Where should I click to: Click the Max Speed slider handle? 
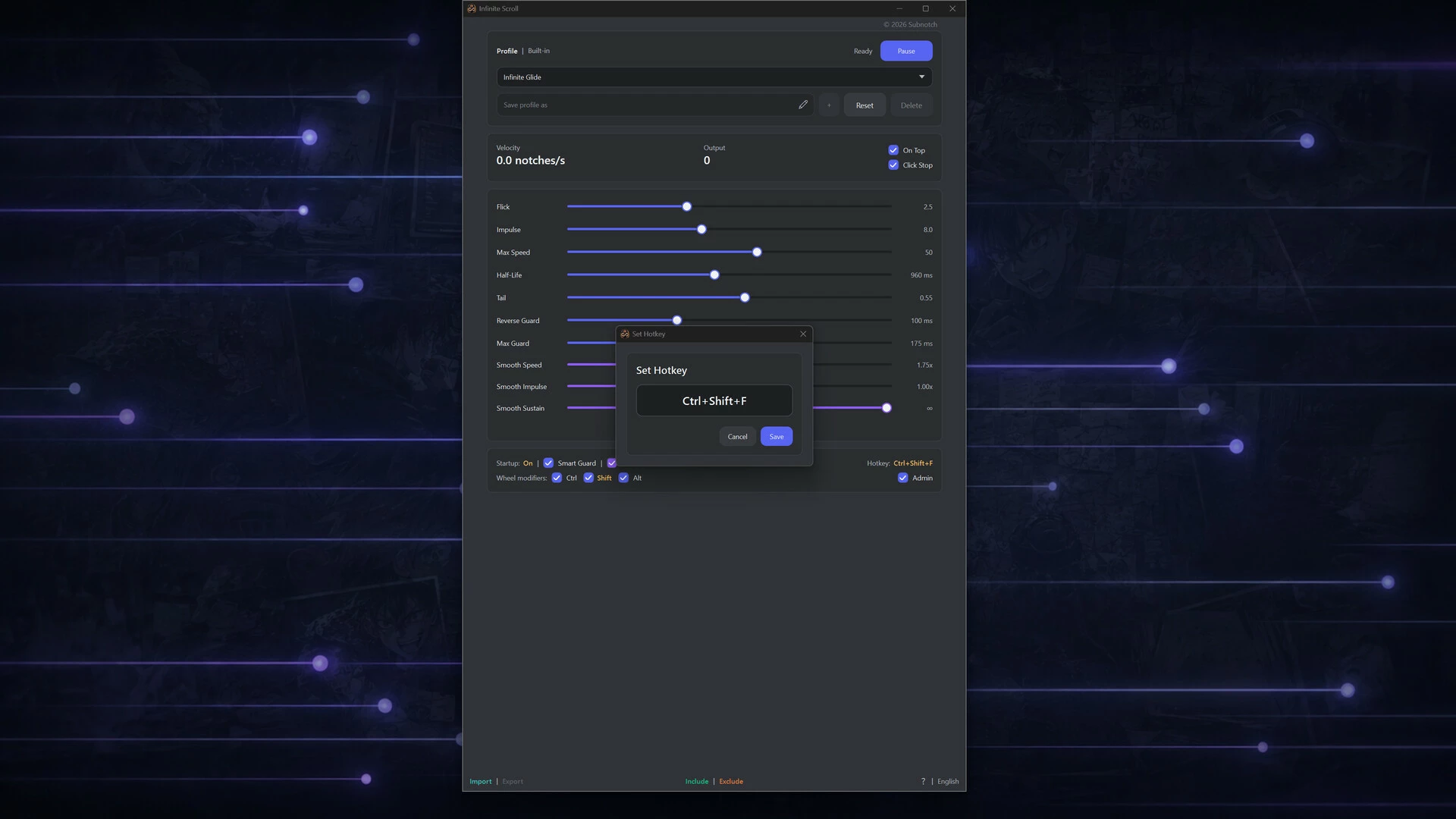coord(757,252)
